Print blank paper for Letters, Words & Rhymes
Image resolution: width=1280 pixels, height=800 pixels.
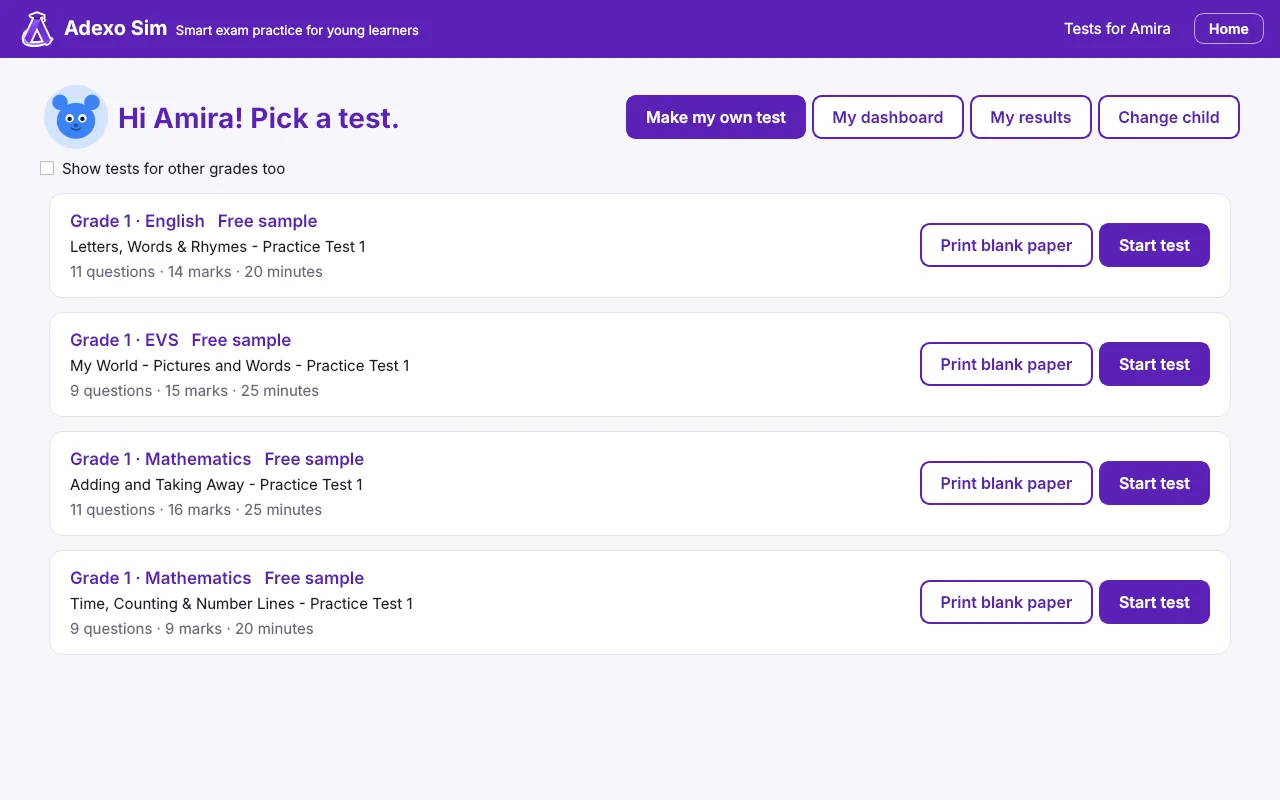coord(1006,245)
